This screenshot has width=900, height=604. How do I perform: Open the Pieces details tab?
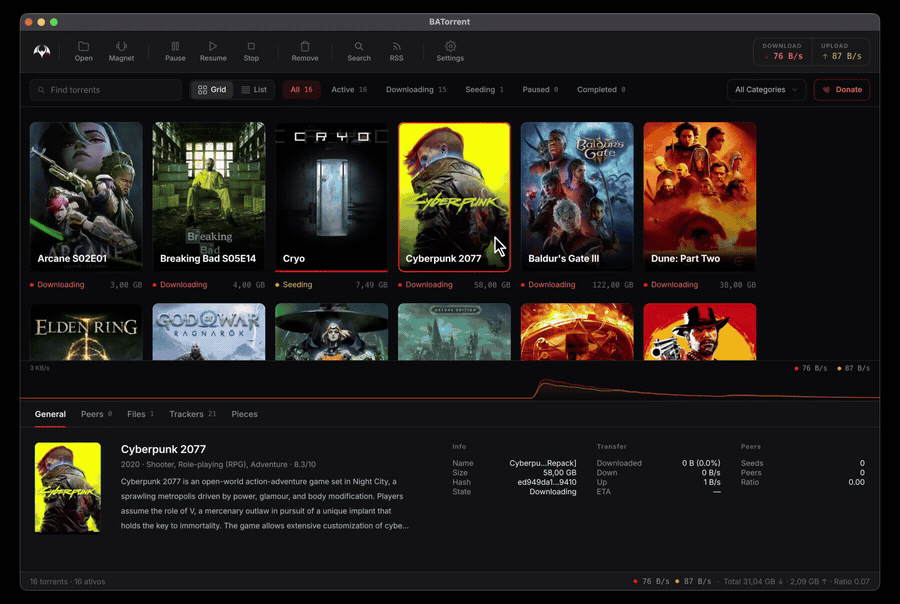point(244,414)
